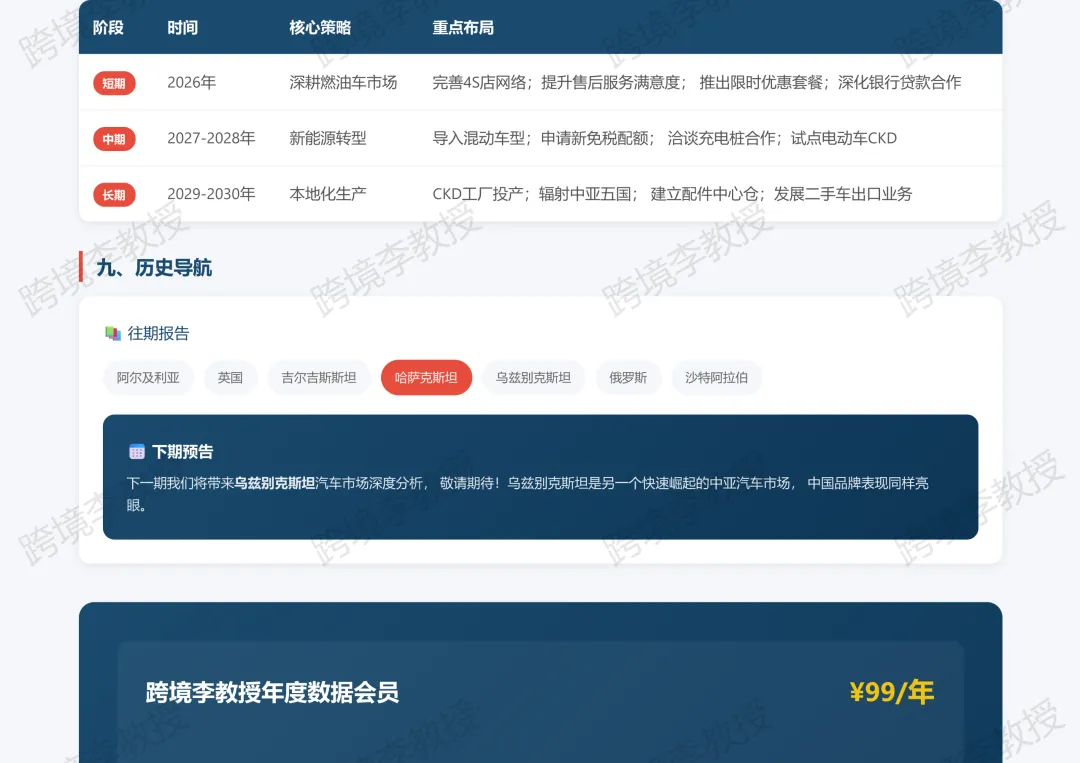Click the 核心策略 column header
1080x763 pixels.
[320, 28]
